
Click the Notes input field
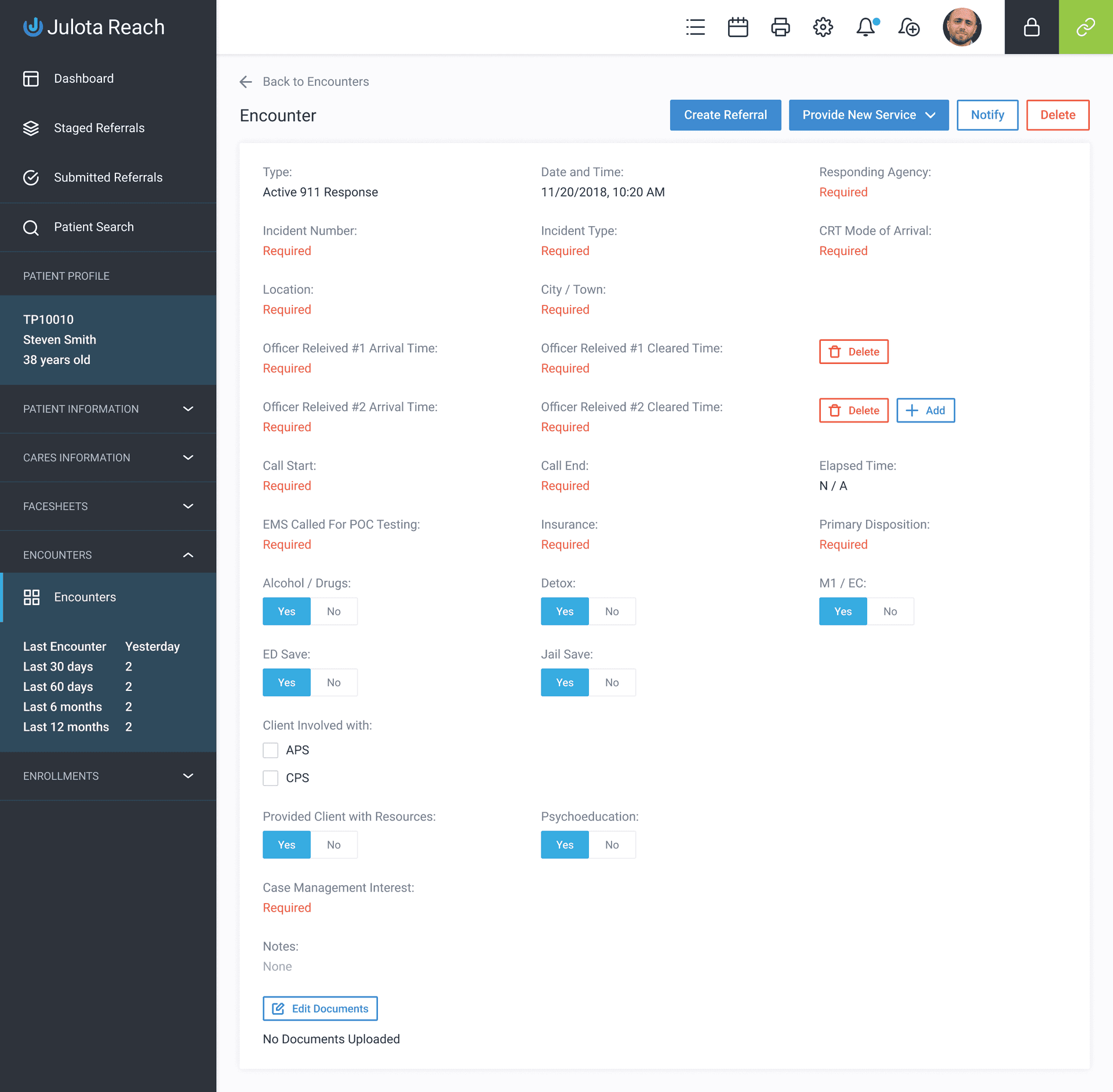click(277, 965)
